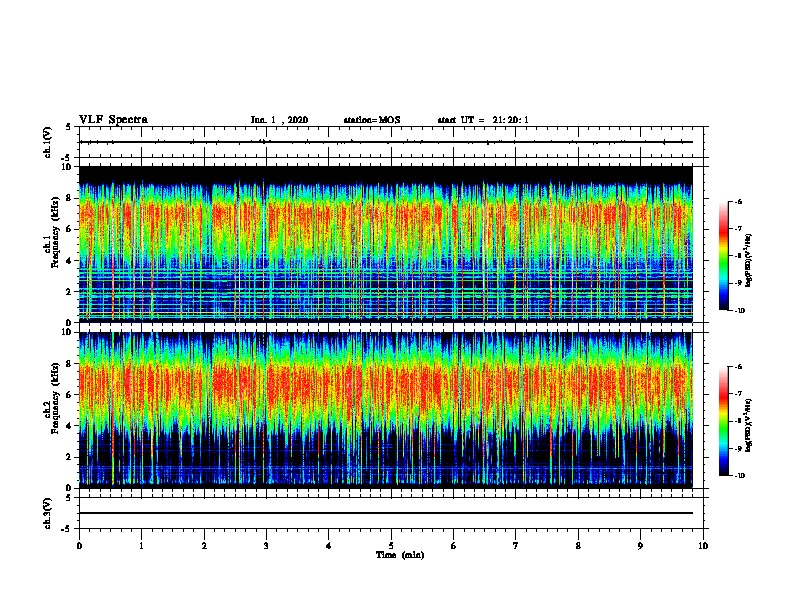Select the ch.2 "Frequency (kHz)" axis label
The width and height of the screenshot is (792, 612).
tap(56, 398)
